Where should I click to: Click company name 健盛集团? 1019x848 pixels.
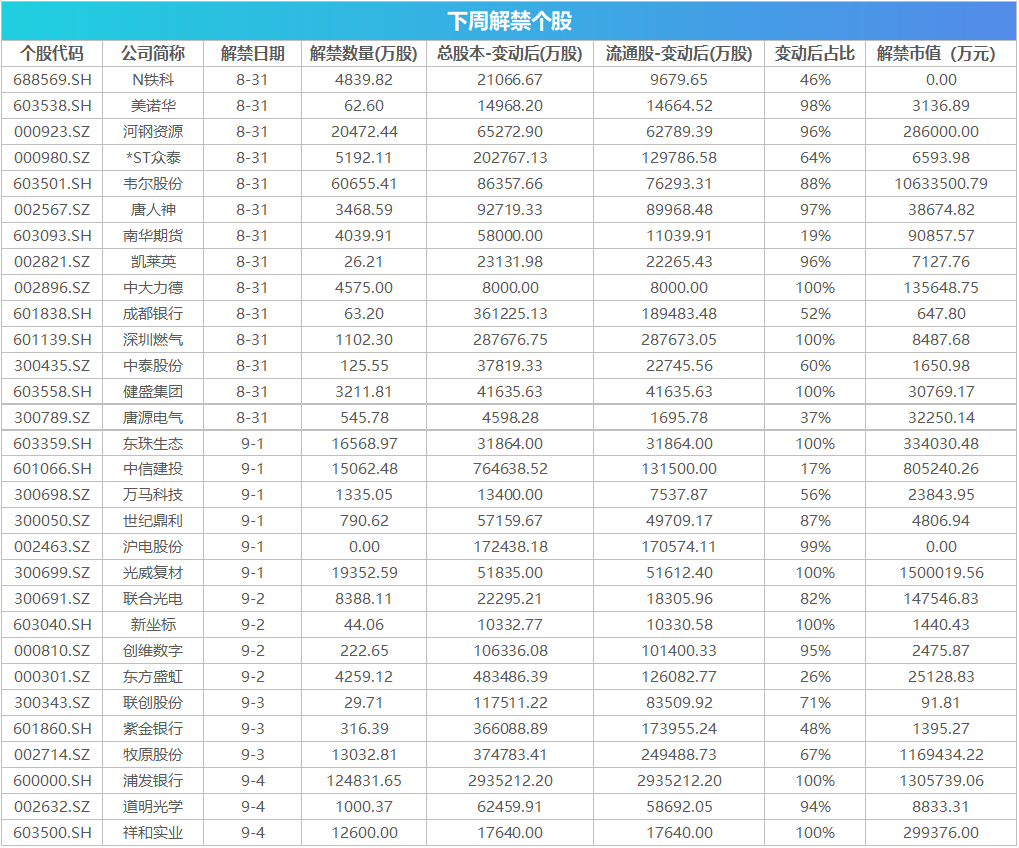pos(153,392)
